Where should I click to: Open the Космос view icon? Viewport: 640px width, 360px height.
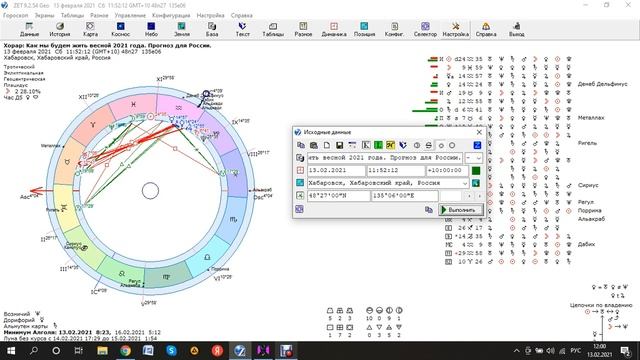click(x=120, y=29)
